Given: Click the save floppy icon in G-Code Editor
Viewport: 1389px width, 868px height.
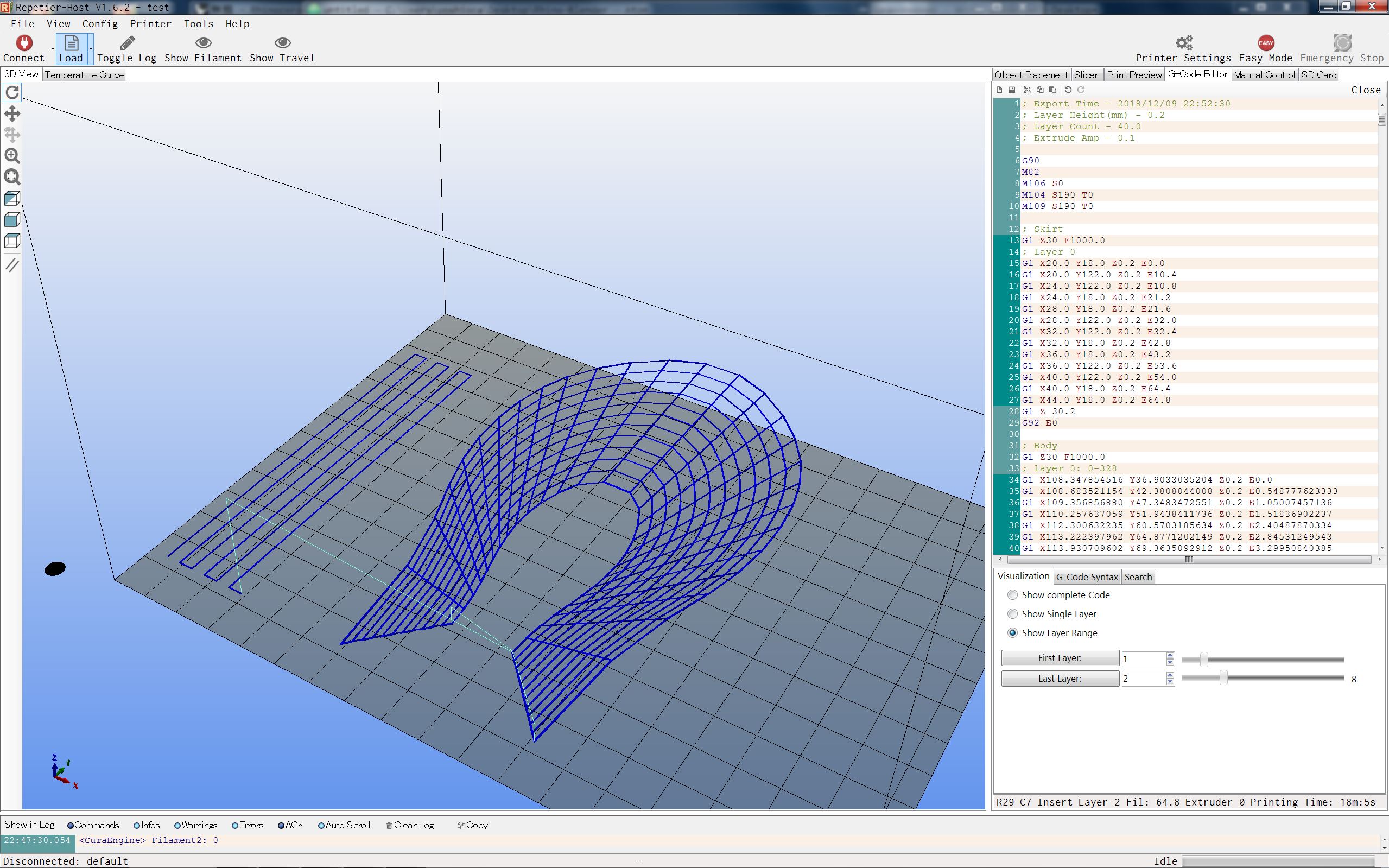Looking at the screenshot, I should 1012,90.
